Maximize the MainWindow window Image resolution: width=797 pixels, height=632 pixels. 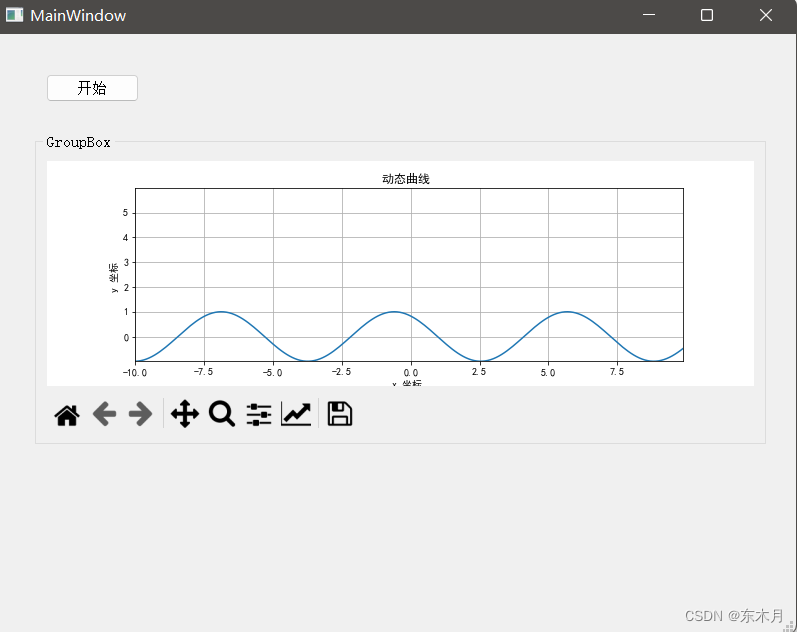tap(707, 15)
